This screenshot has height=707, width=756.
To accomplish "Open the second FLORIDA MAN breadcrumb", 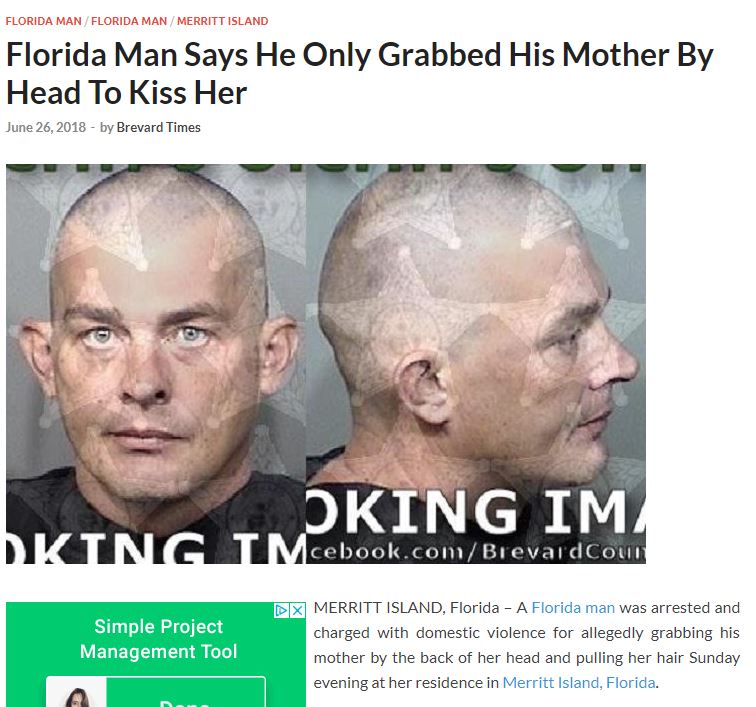I will click(129, 21).
